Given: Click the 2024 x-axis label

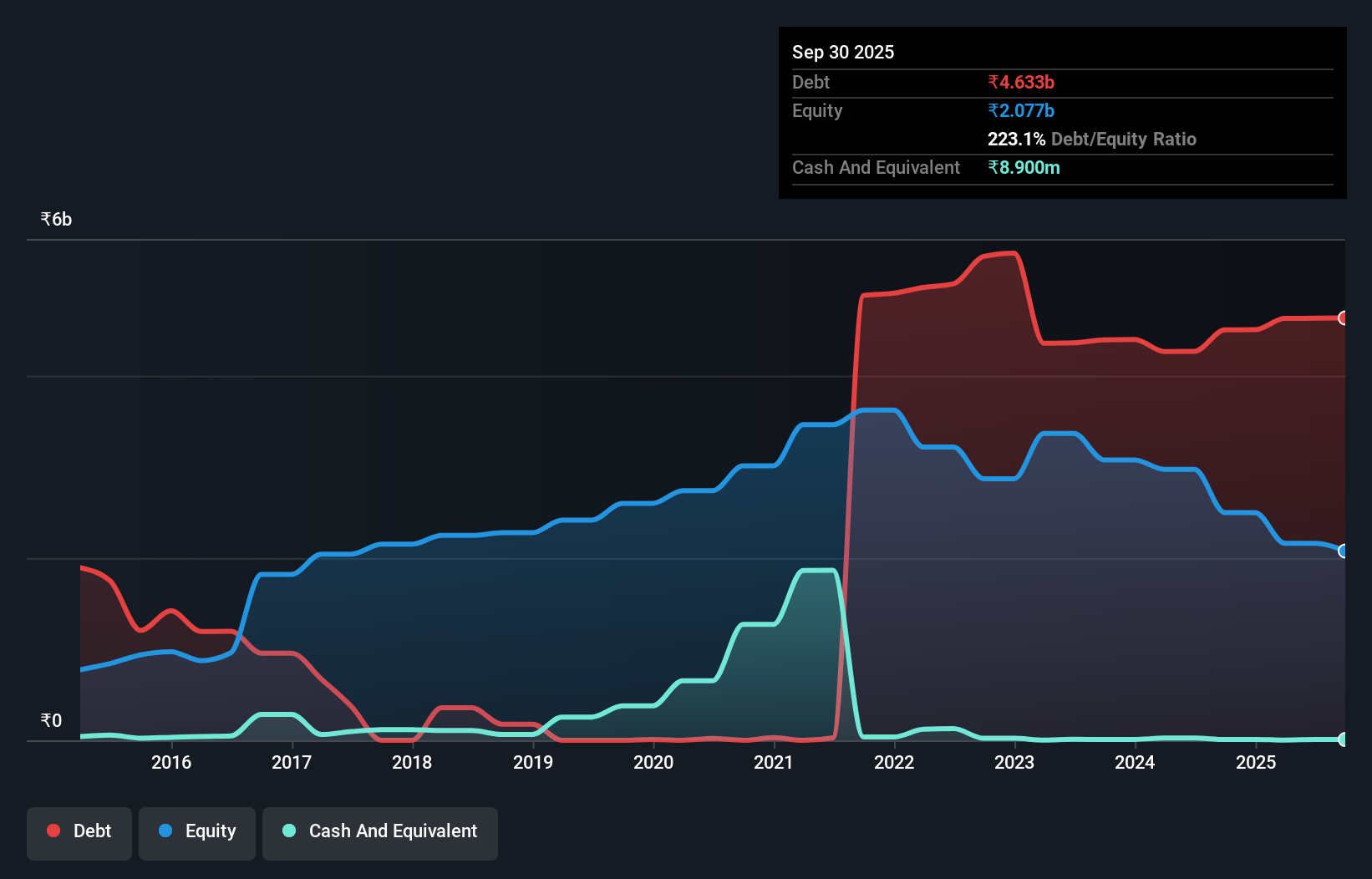Looking at the screenshot, I should (1135, 762).
